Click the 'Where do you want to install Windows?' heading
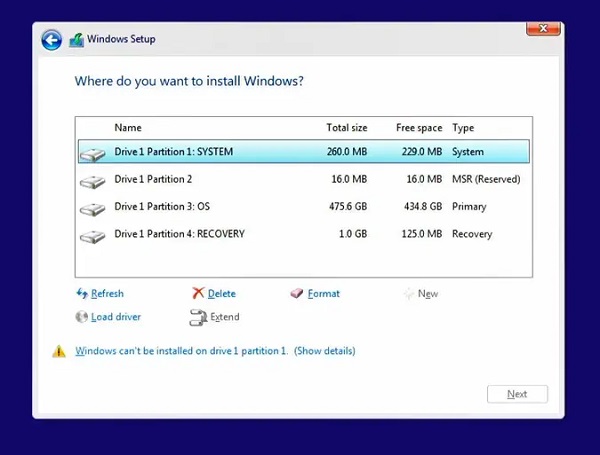Image resolution: width=600 pixels, height=455 pixels. 189,81
